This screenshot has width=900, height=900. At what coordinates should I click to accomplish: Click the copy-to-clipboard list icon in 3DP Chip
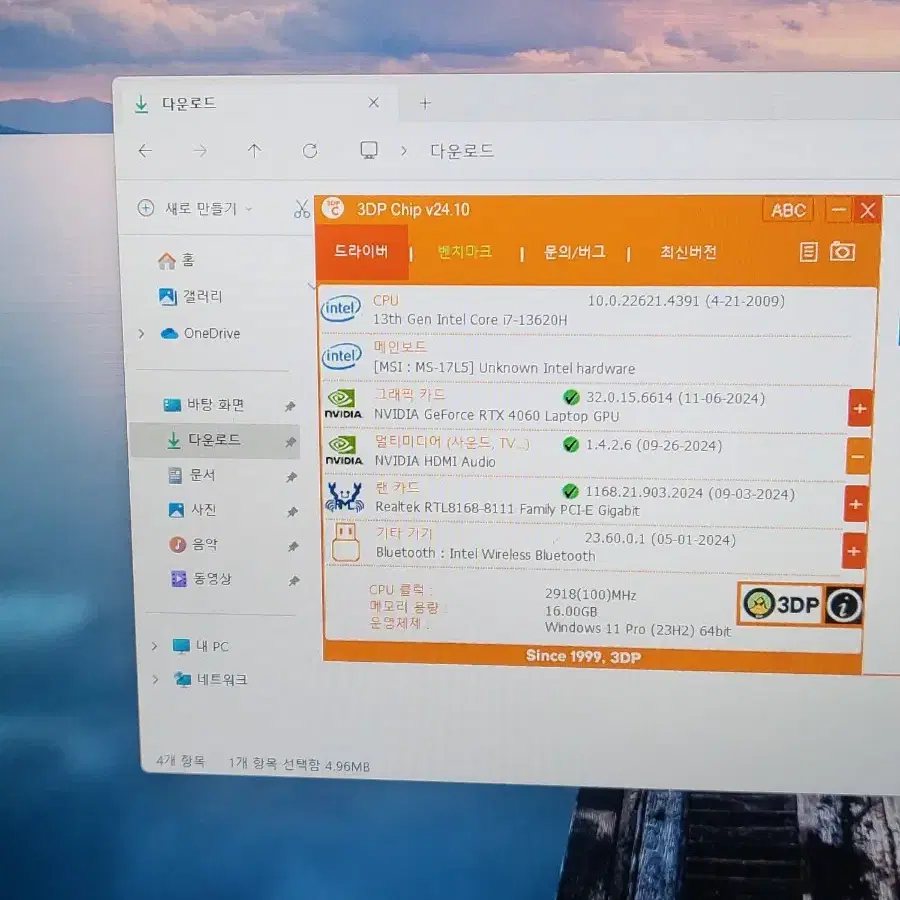pos(808,252)
